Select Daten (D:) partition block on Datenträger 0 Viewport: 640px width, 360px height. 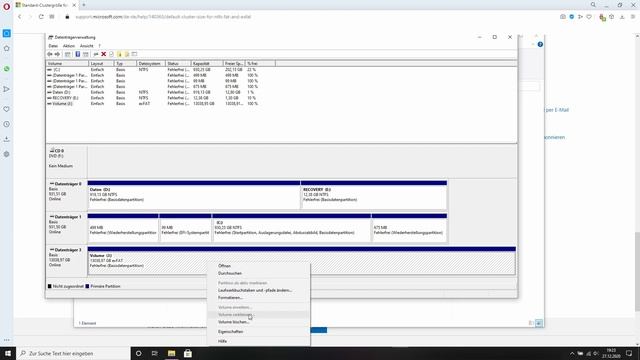pyautogui.click(x=194, y=195)
